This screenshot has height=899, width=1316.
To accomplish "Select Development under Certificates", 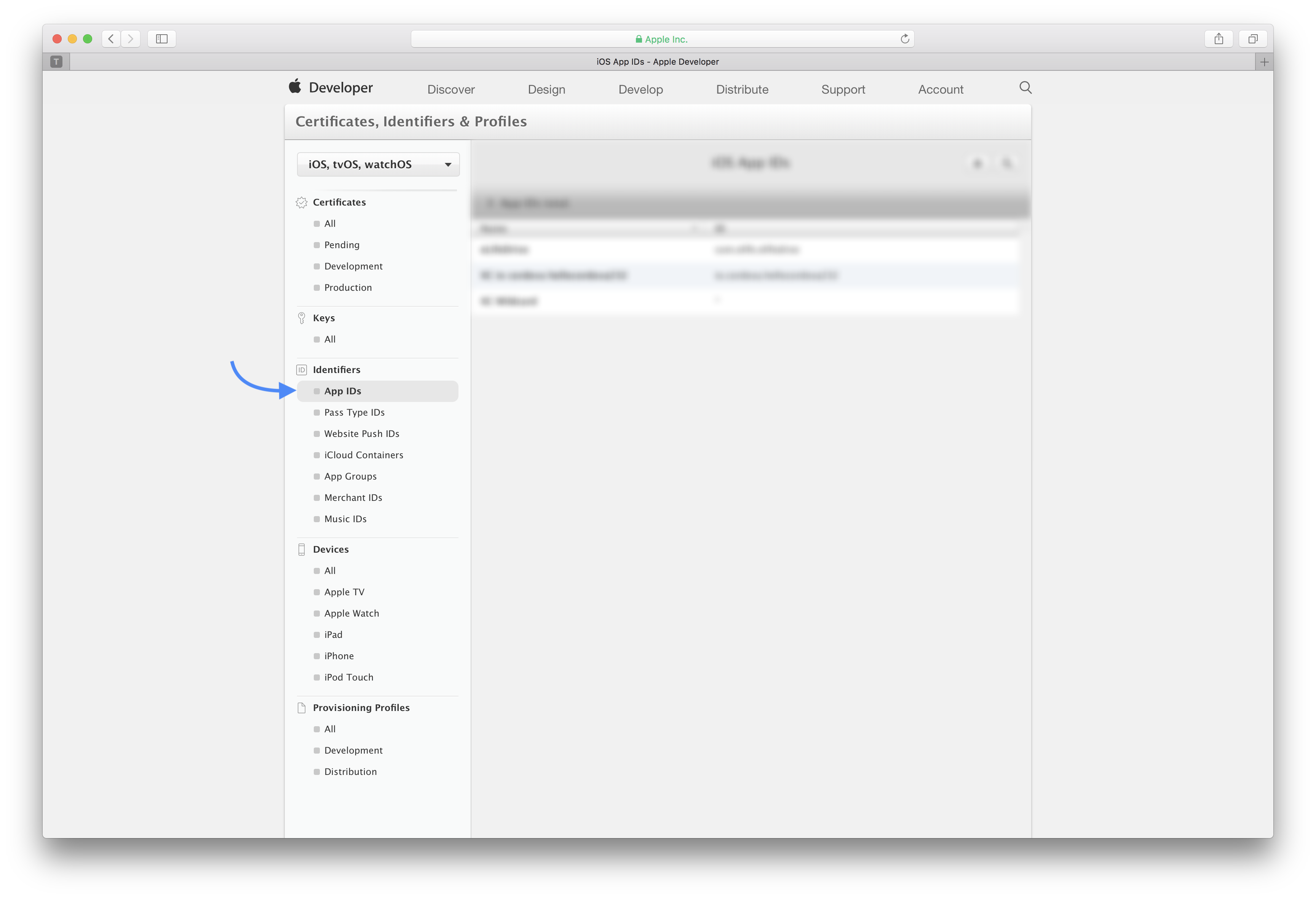I will [353, 266].
